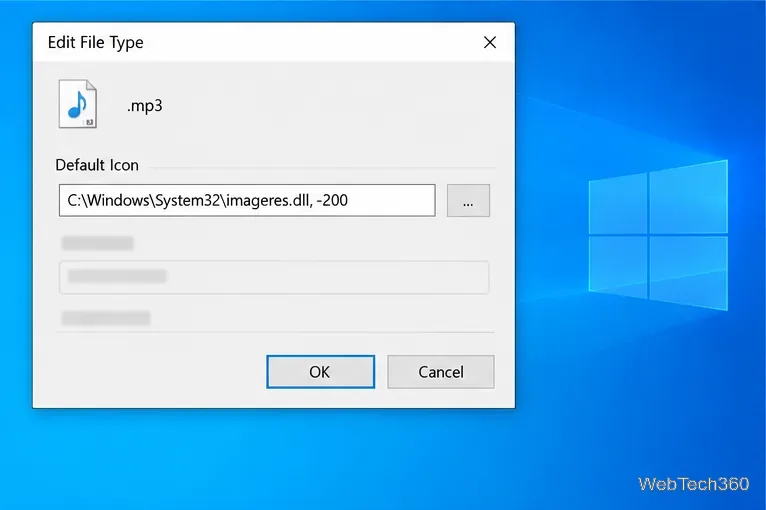Dismiss the dialog with Cancel
The image size is (766, 510).
coord(441,372)
